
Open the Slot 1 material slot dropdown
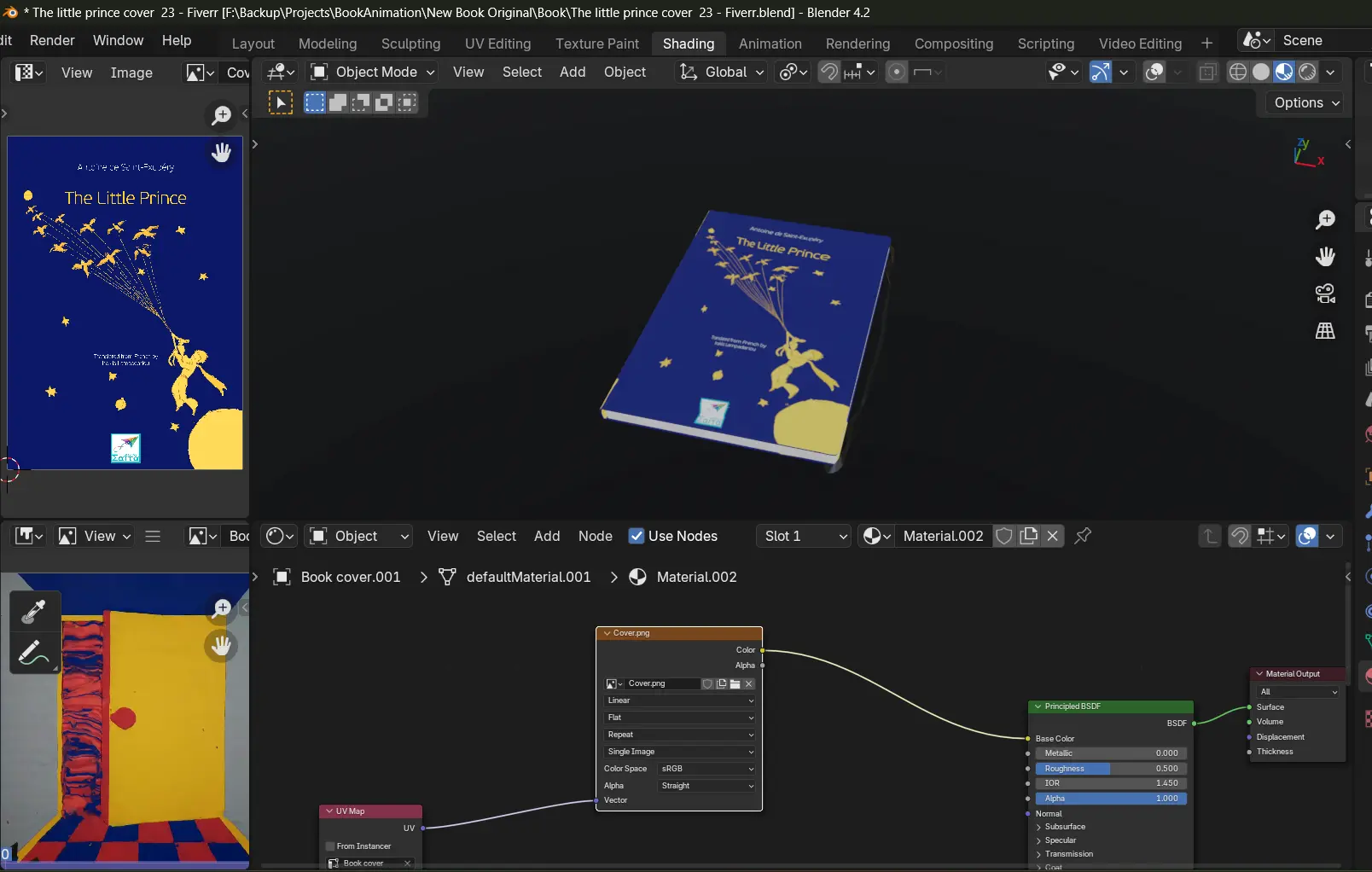[x=803, y=536]
